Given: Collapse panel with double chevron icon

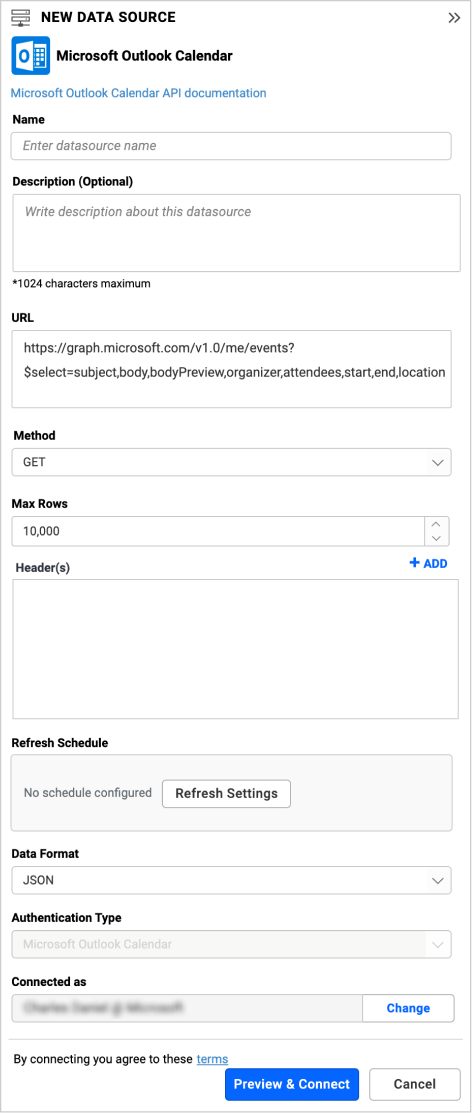Looking at the screenshot, I should coord(454,18).
